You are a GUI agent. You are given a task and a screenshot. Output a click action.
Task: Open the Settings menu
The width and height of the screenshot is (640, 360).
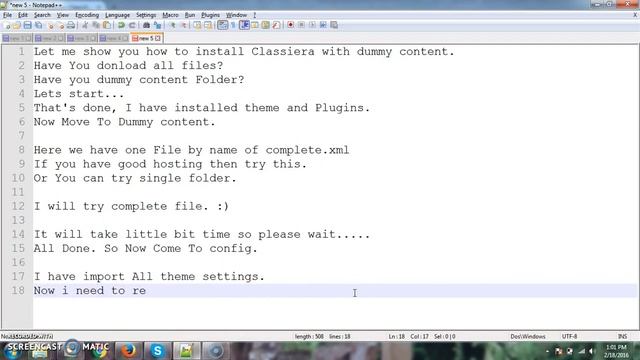146,15
